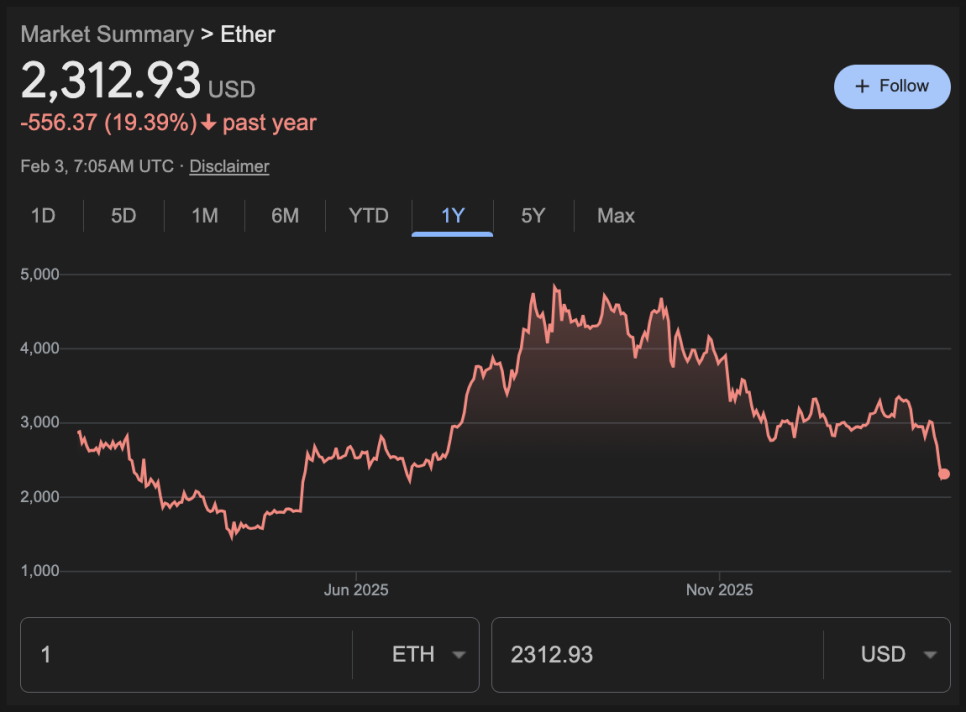Click the plus icon in the Follow button
Viewport: 966px width, 712px height.
[x=862, y=87]
